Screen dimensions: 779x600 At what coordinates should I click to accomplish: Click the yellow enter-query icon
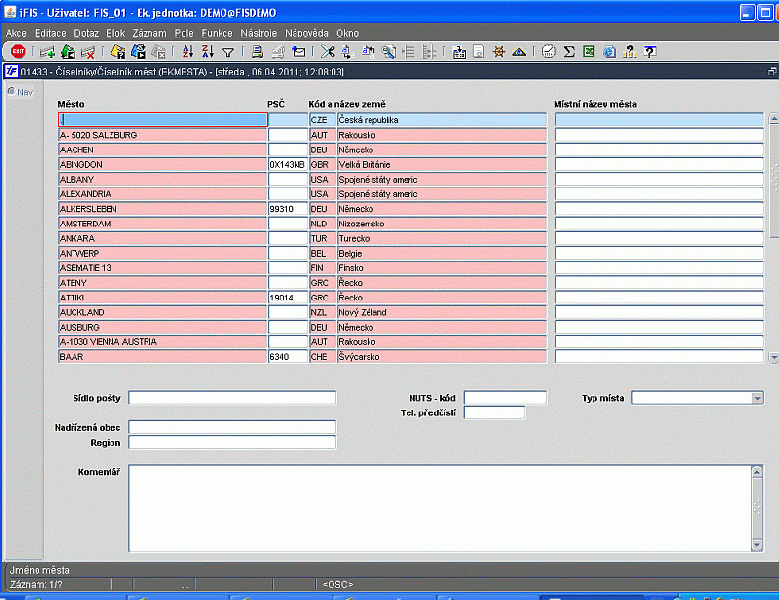118,52
